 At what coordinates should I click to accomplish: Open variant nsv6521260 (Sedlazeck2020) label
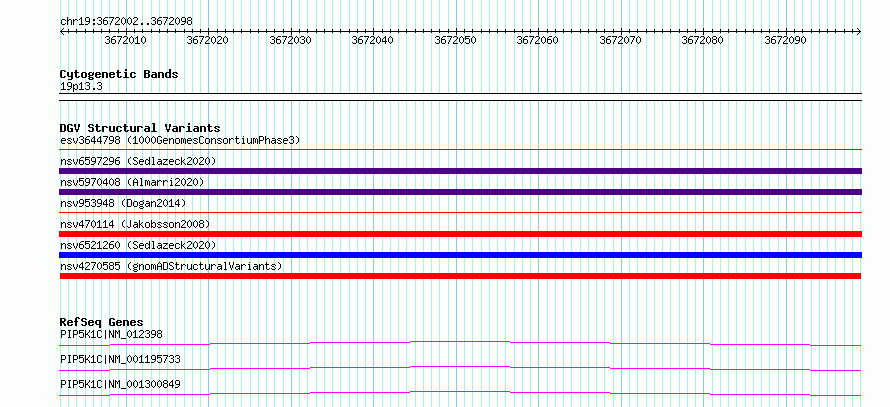[x=138, y=245]
